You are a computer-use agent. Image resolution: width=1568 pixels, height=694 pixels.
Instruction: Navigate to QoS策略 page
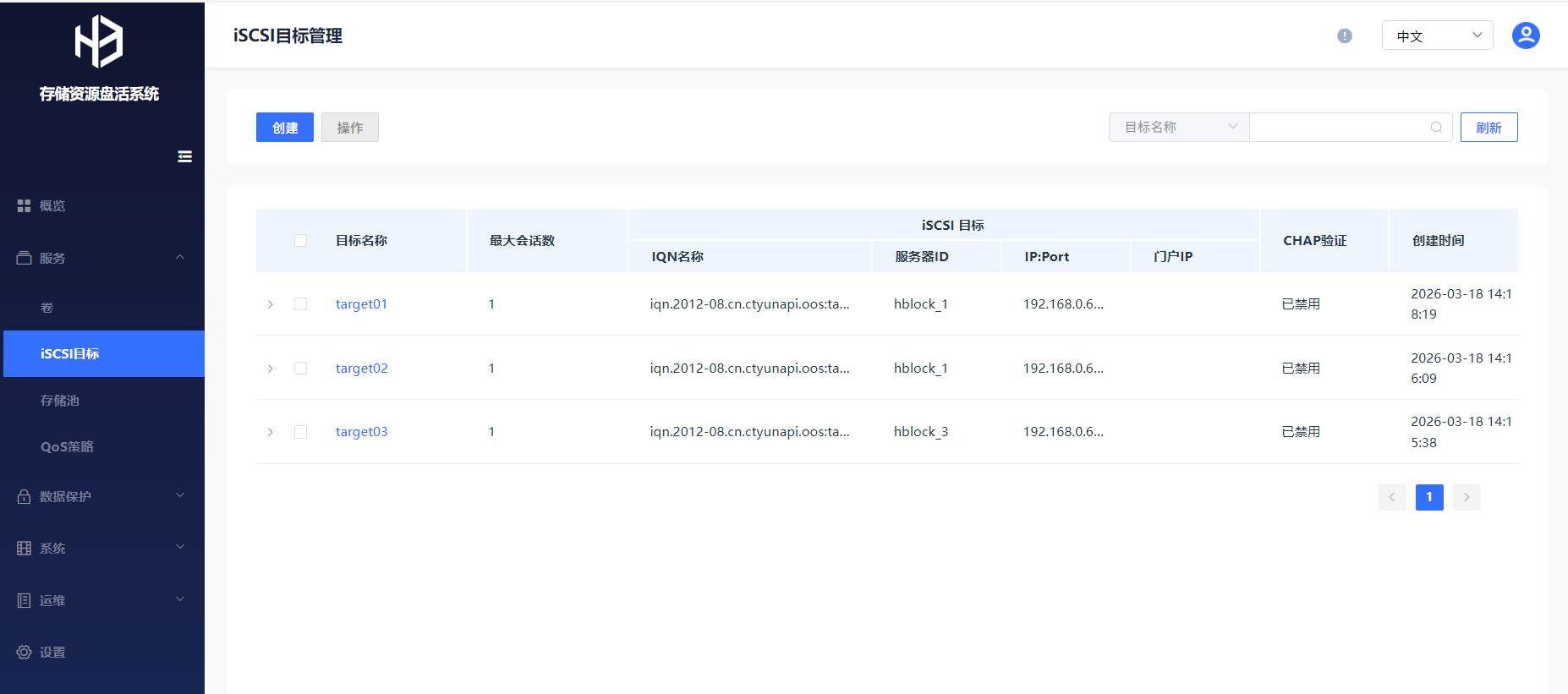(68, 447)
